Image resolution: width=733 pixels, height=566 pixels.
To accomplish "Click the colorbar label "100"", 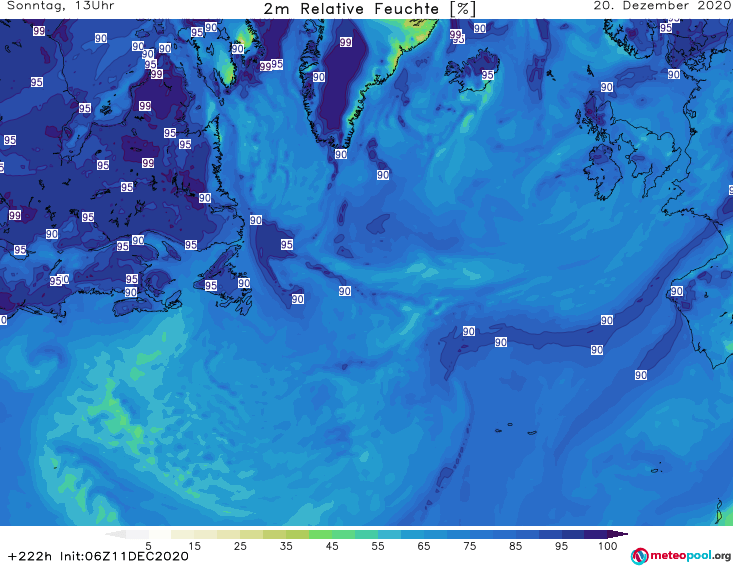I will [x=608, y=546].
